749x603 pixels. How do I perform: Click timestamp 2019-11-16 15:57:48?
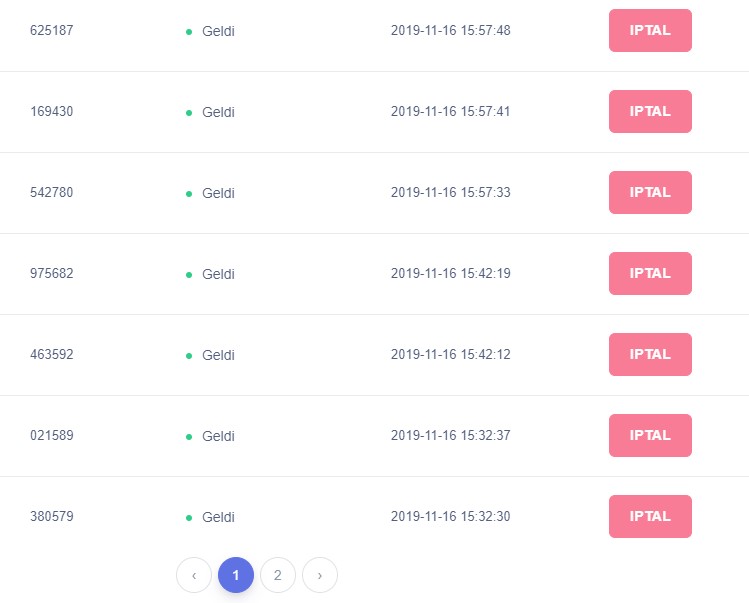click(450, 30)
